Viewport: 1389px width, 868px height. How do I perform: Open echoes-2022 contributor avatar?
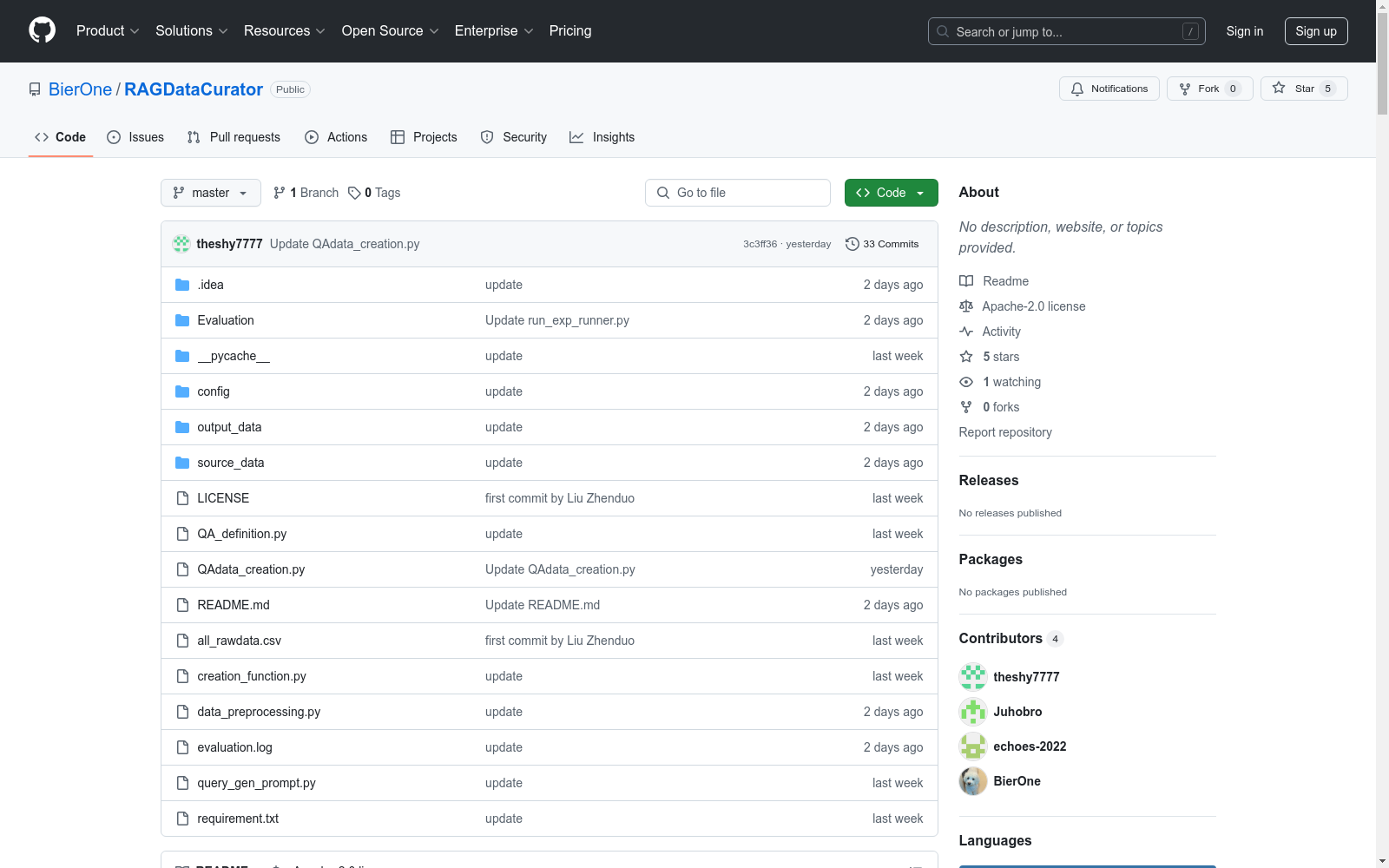pos(973,746)
